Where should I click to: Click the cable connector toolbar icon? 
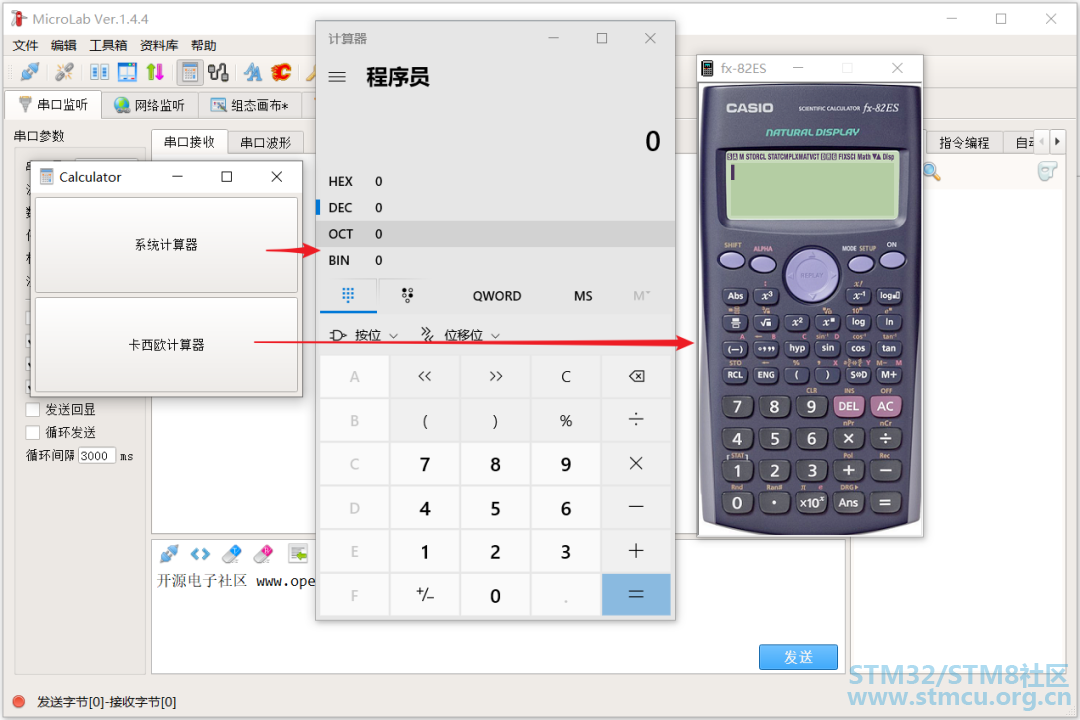218,72
